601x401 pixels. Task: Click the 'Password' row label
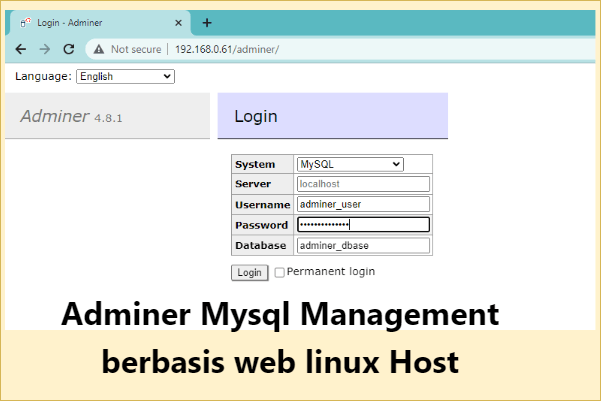261,225
